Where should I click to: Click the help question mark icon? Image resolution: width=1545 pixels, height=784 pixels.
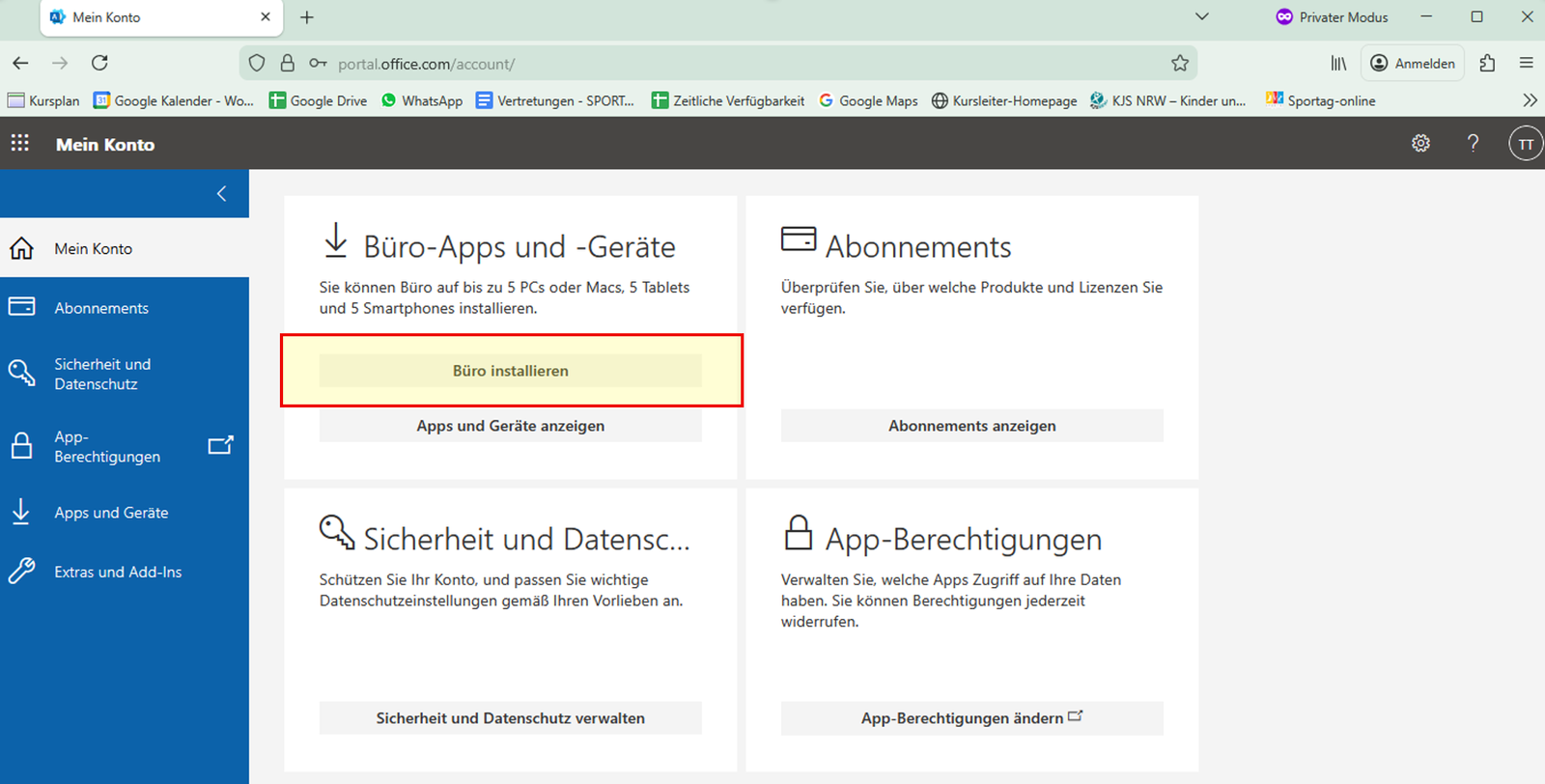(1473, 144)
